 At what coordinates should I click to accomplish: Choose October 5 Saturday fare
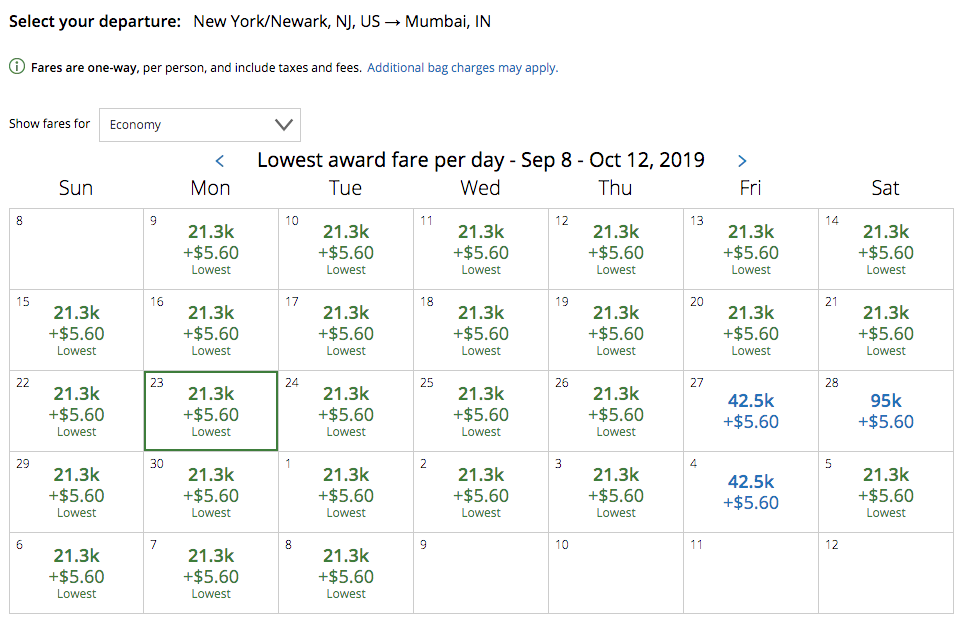pyautogui.click(x=885, y=492)
